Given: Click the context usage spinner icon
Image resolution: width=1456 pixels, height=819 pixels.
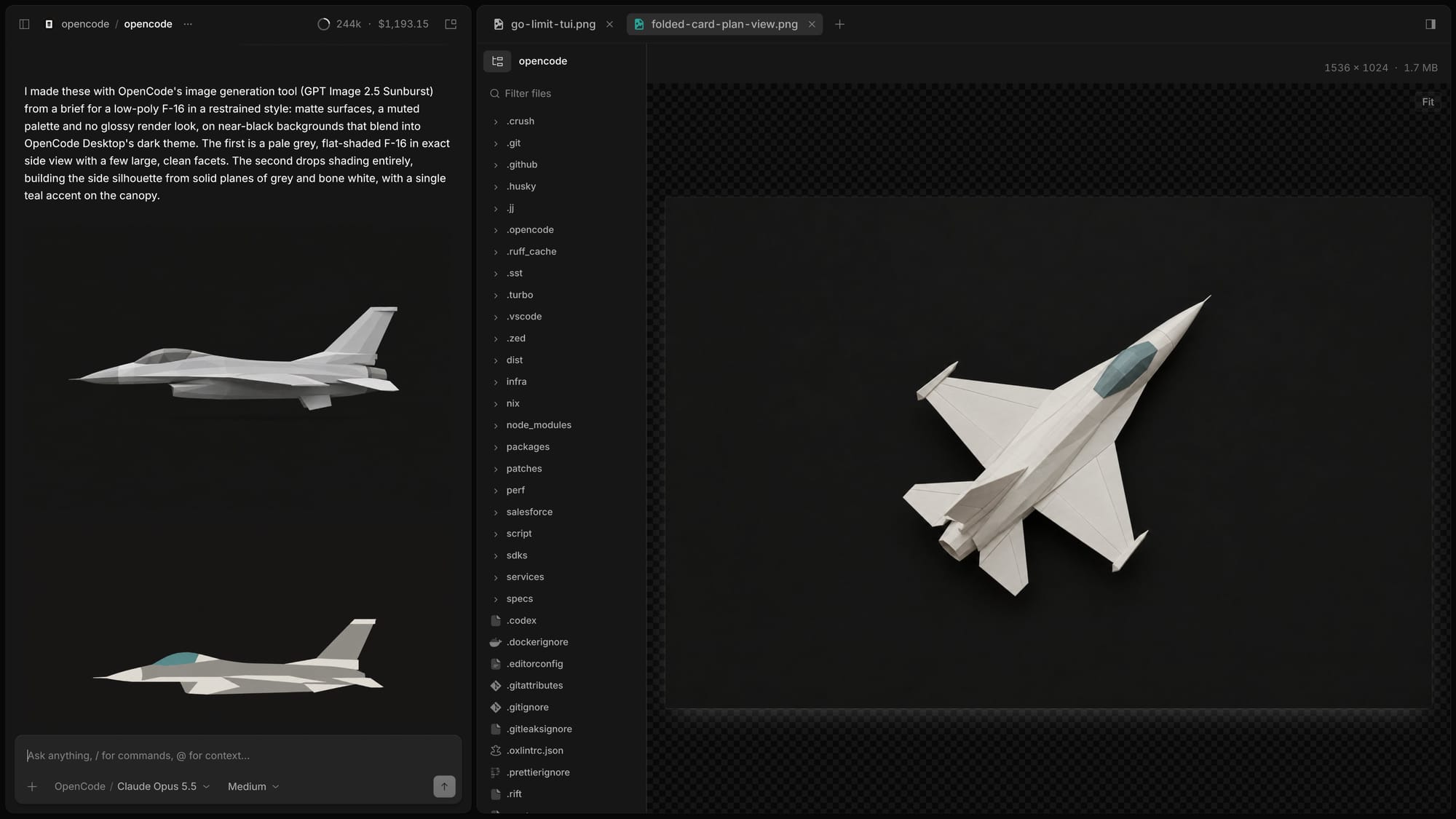Looking at the screenshot, I should point(324,24).
